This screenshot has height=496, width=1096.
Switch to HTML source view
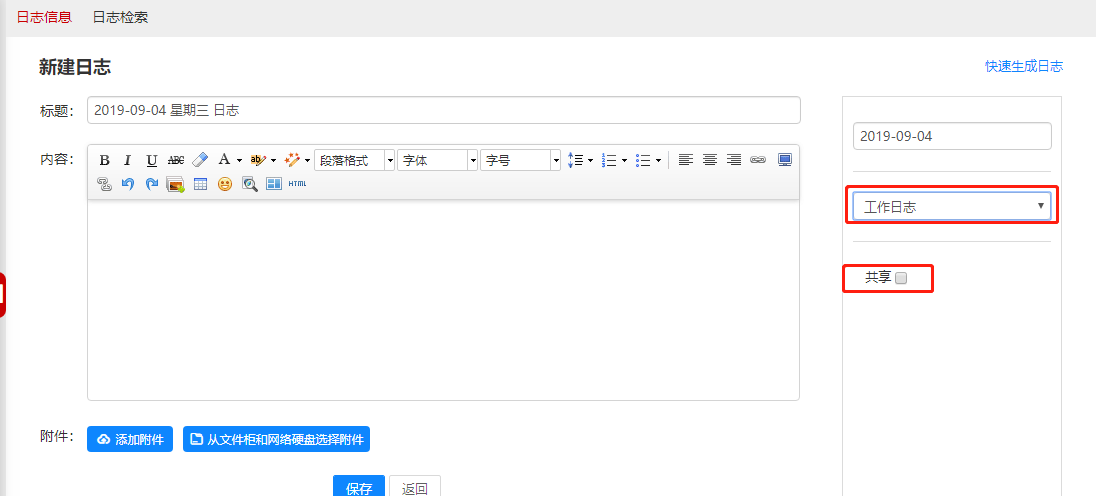298,184
